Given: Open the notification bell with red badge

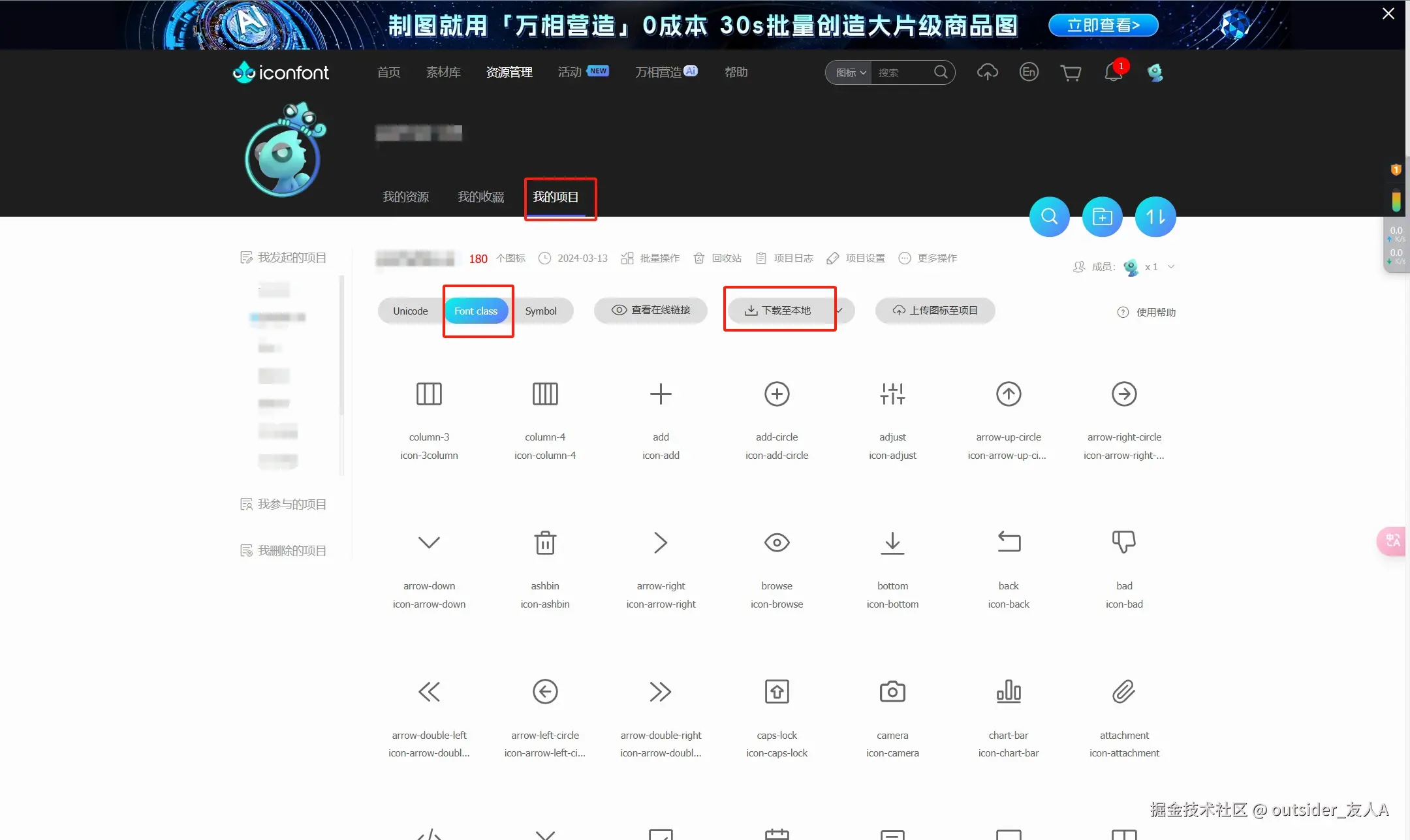Looking at the screenshot, I should (1113, 72).
